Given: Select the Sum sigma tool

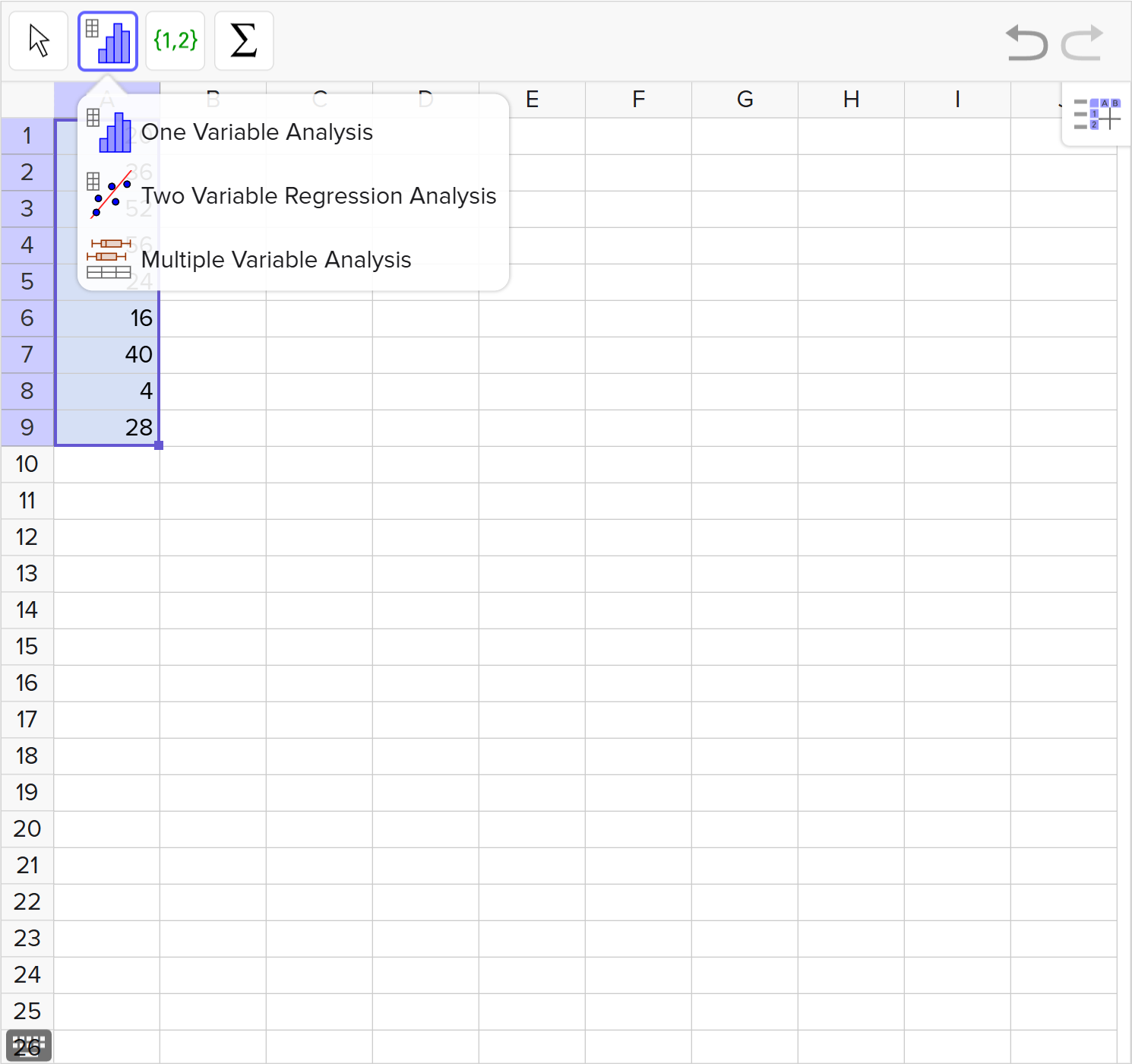Looking at the screenshot, I should [244, 41].
